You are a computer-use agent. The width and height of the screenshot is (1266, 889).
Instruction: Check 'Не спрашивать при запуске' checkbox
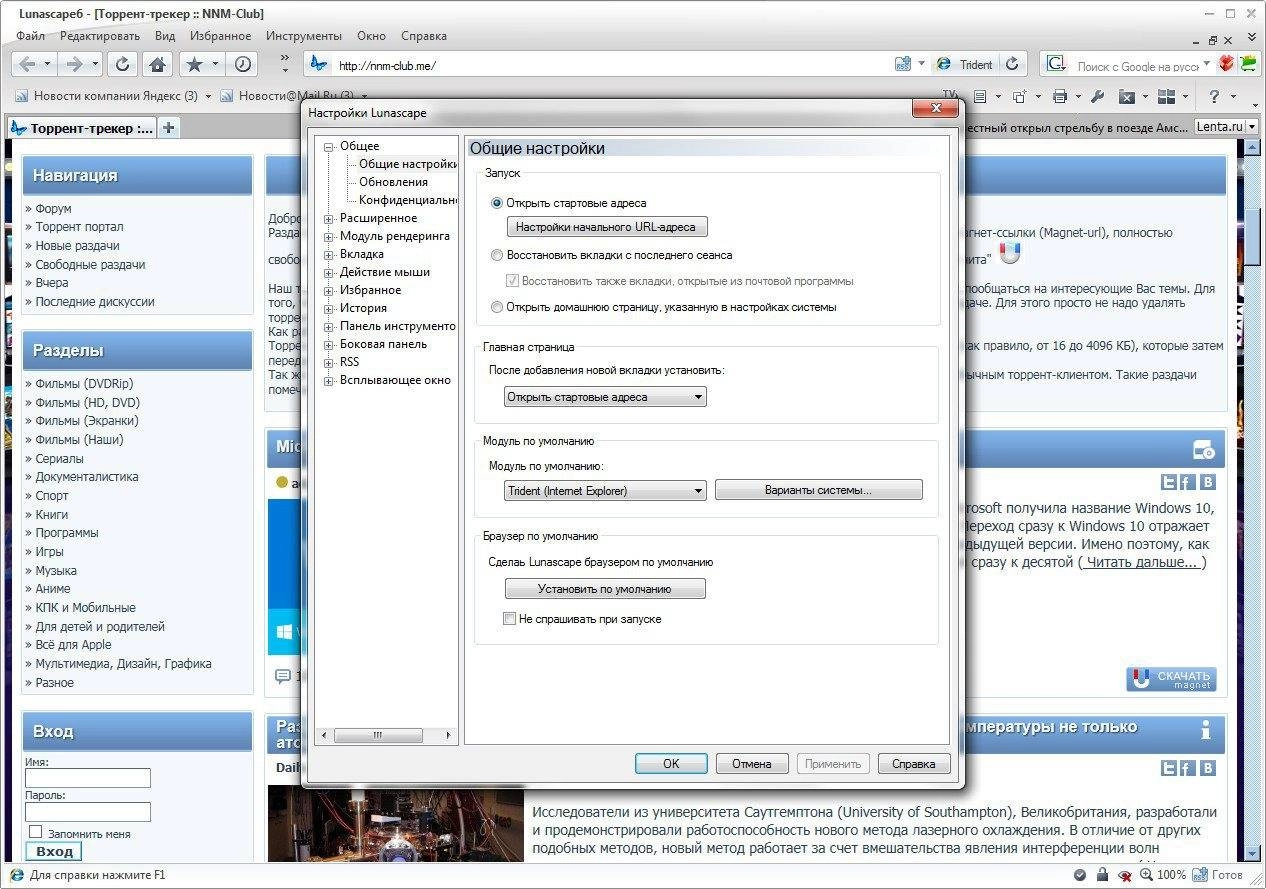coord(509,619)
